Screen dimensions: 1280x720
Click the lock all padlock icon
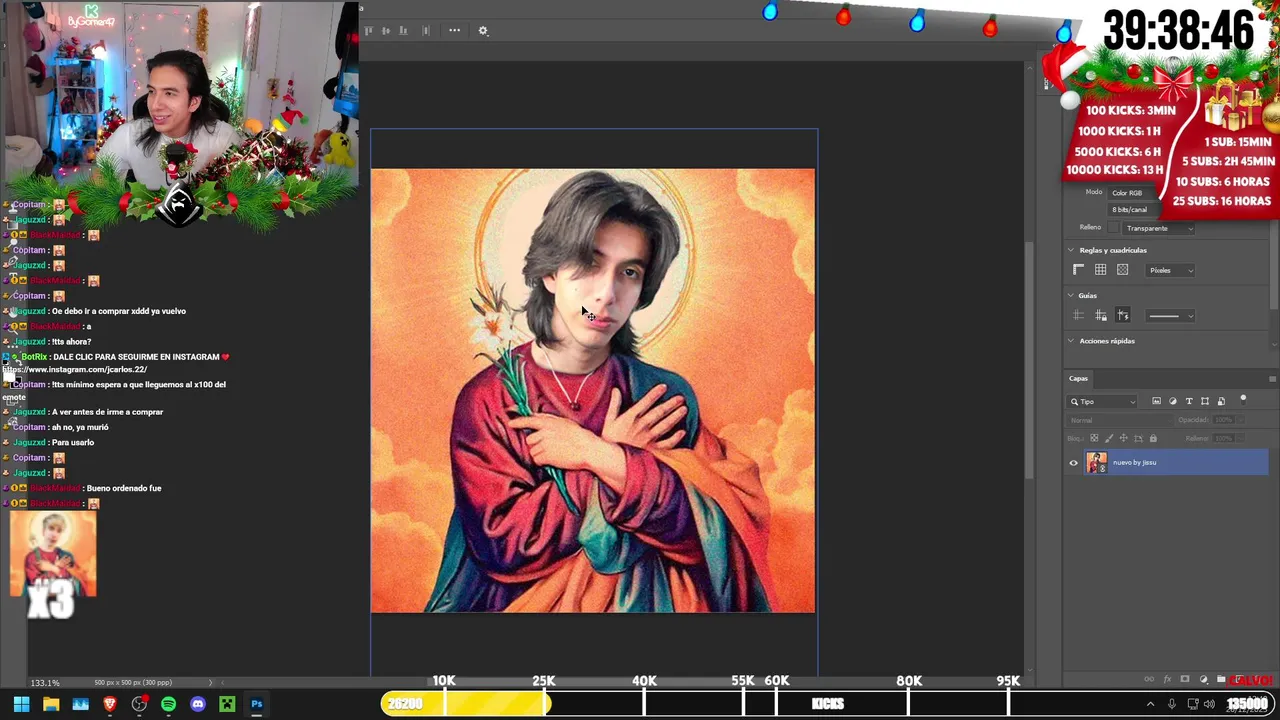point(1153,438)
